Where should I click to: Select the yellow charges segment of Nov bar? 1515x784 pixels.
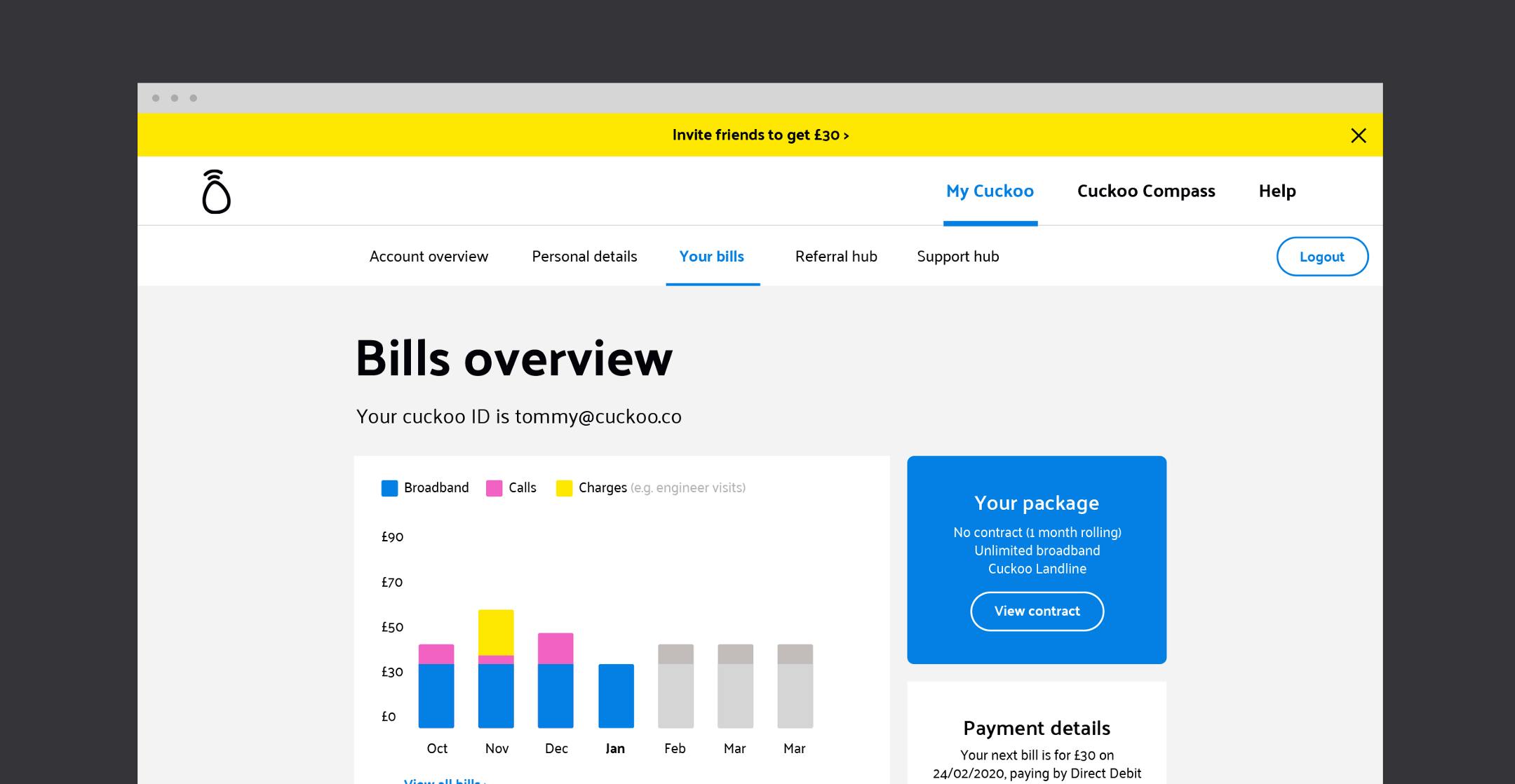[x=496, y=633]
